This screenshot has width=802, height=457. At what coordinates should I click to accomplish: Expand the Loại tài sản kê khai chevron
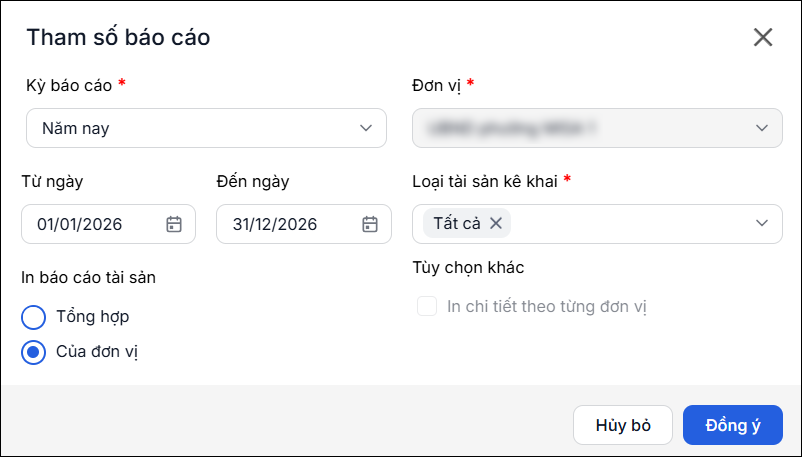(x=762, y=223)
